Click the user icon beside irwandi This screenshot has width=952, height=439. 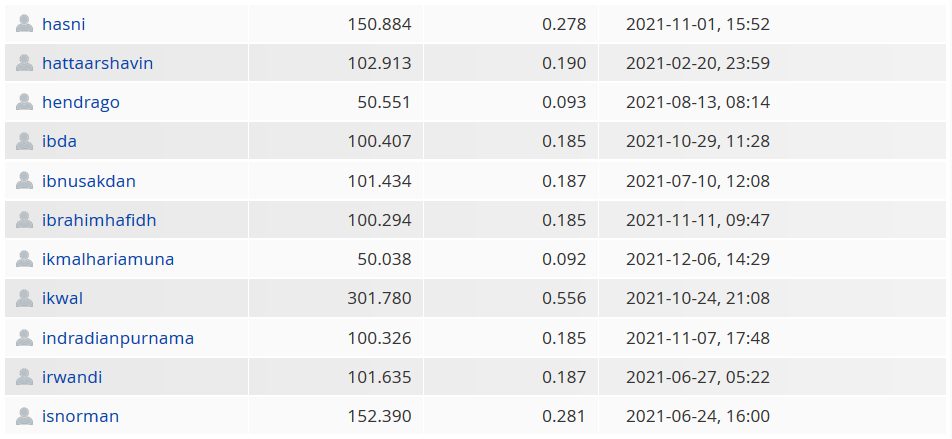(x=24, y=377)
